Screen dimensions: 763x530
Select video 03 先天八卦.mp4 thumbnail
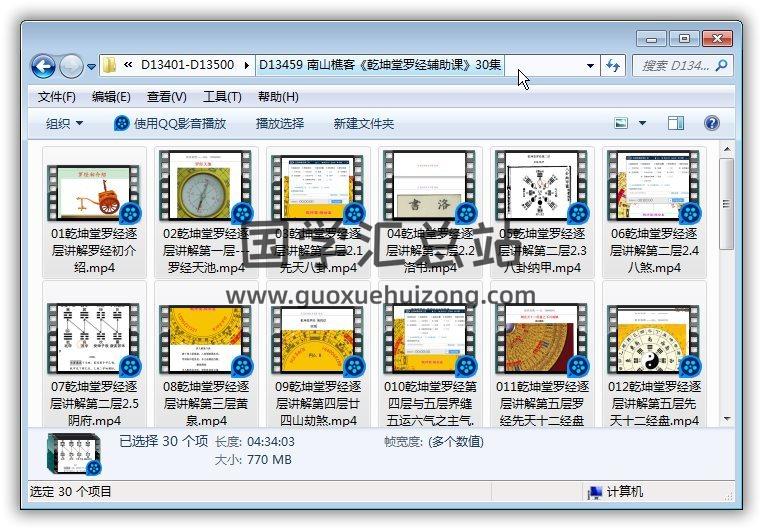pos(317,188)
